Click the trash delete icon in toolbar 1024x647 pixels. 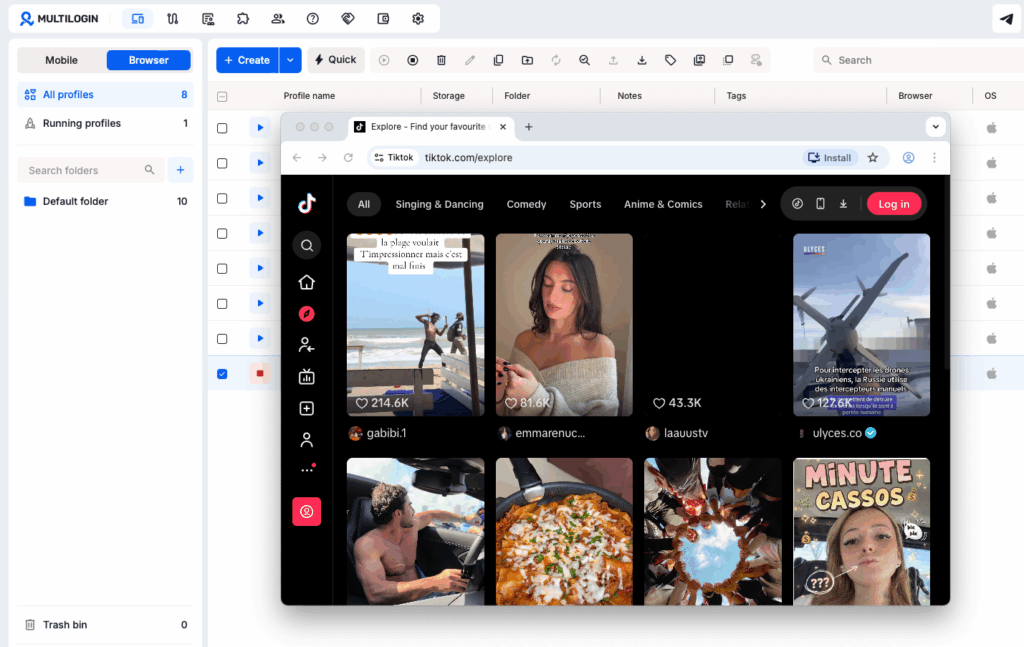441,60
